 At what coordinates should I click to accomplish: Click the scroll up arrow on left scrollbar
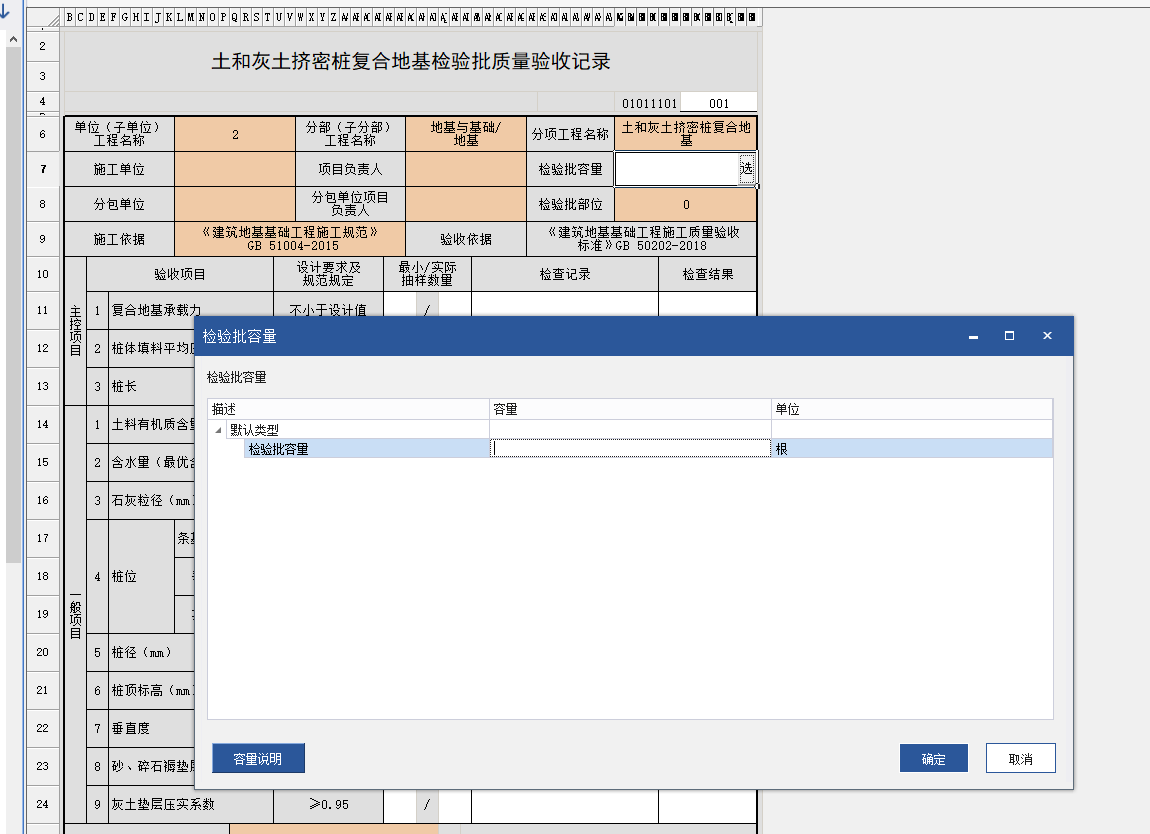pyautogui.click(x=13, y=40)
